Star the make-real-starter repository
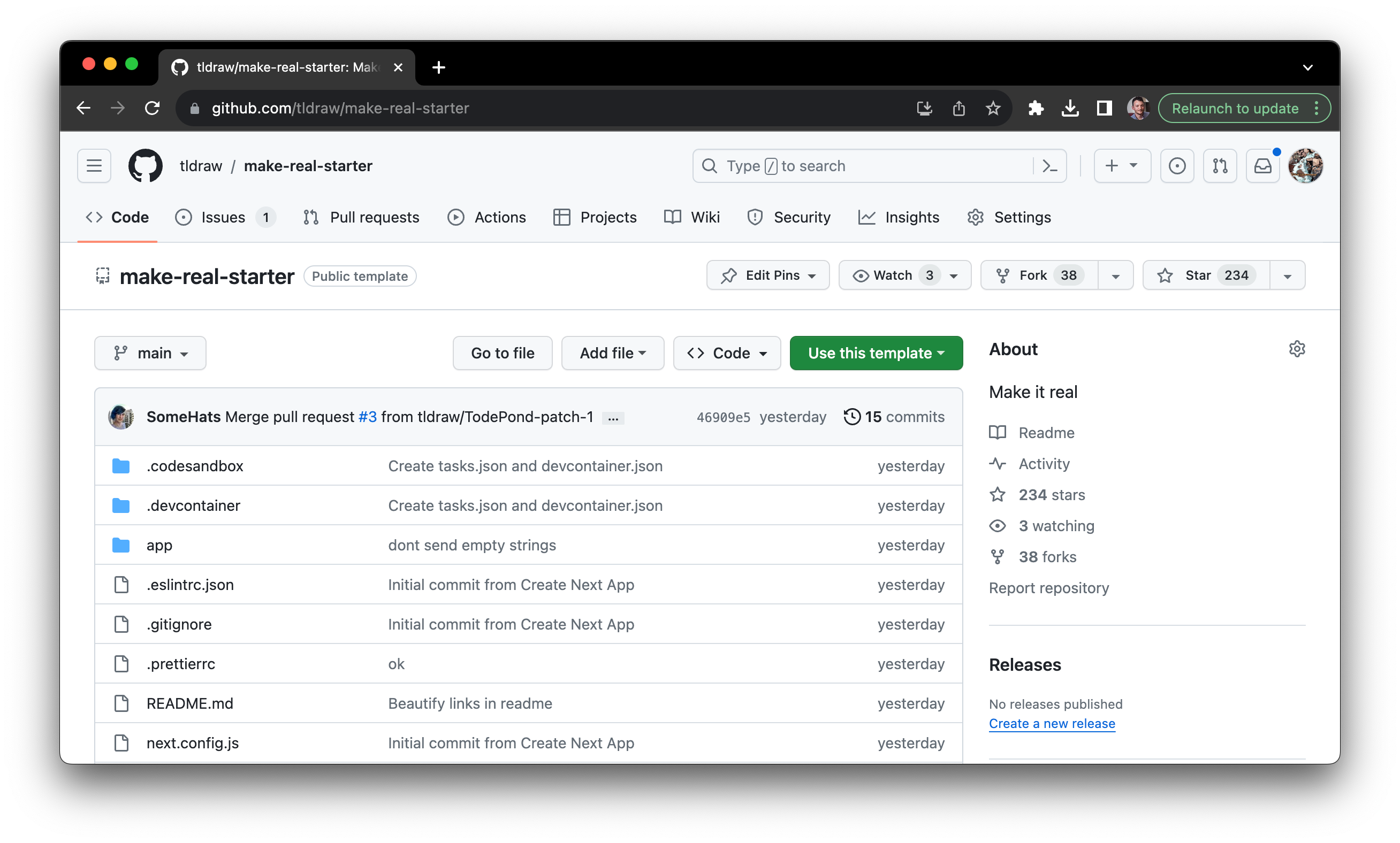Viewport: 1400px width, 843px height. pos(1206,275)
